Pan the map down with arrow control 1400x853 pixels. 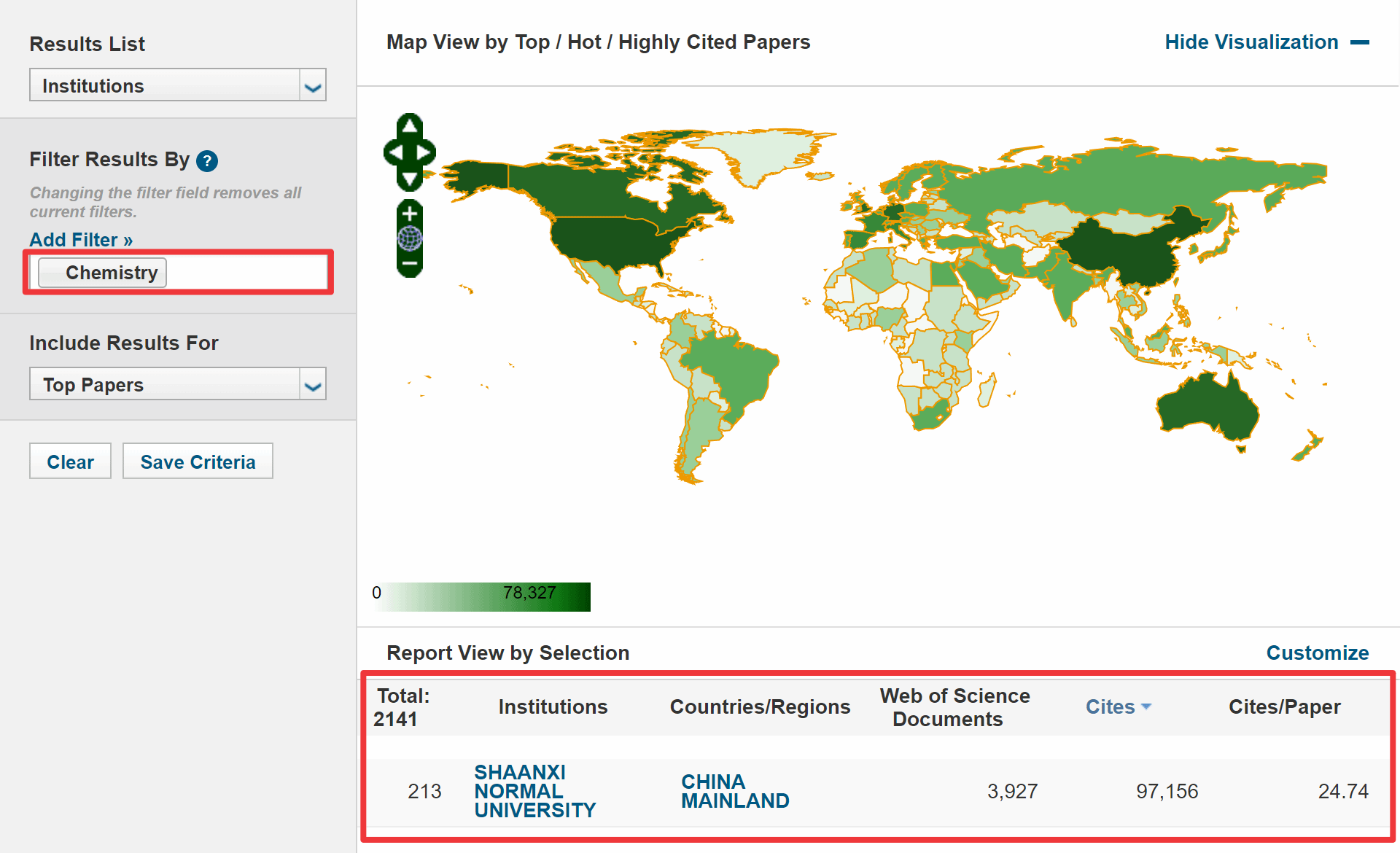coord(410,179)
